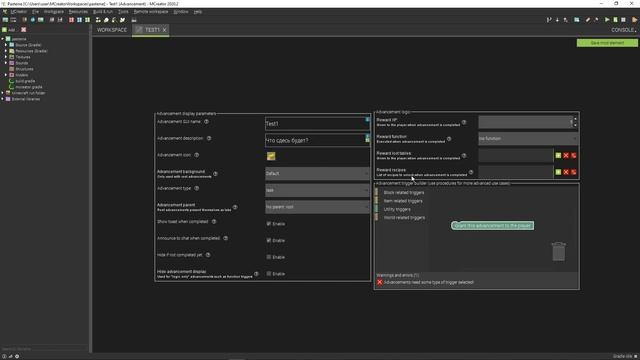Image resolution: width=640 pixels, height=360 pixels.
Task: Add a reward loot table entry
Action: 558,156
